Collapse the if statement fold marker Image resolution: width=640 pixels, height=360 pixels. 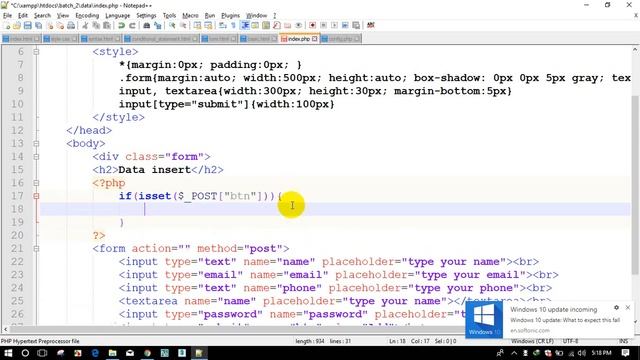point(36,196)
